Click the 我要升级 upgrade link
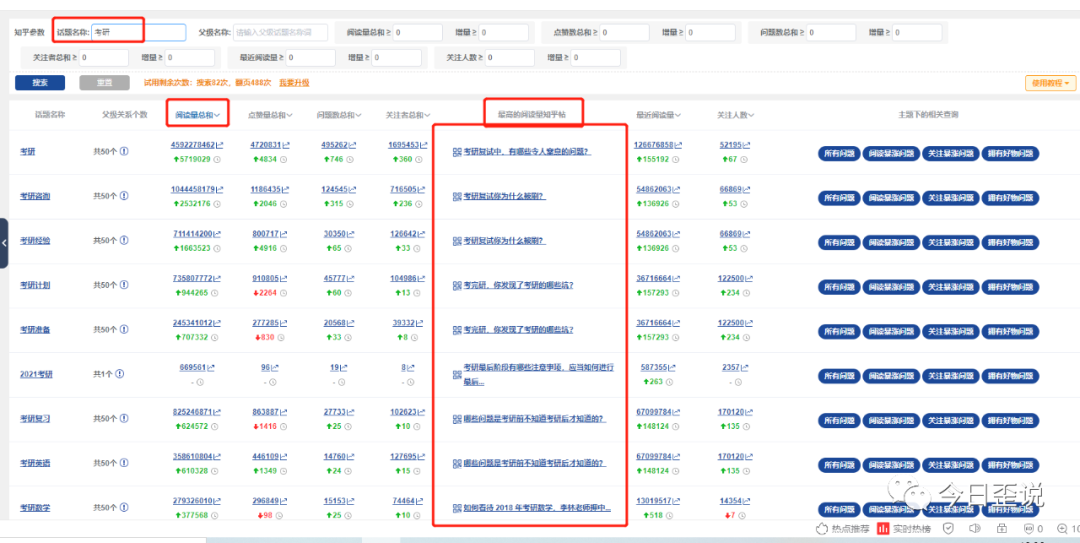This screenshot has width=1080, height=543. point(294,83)
